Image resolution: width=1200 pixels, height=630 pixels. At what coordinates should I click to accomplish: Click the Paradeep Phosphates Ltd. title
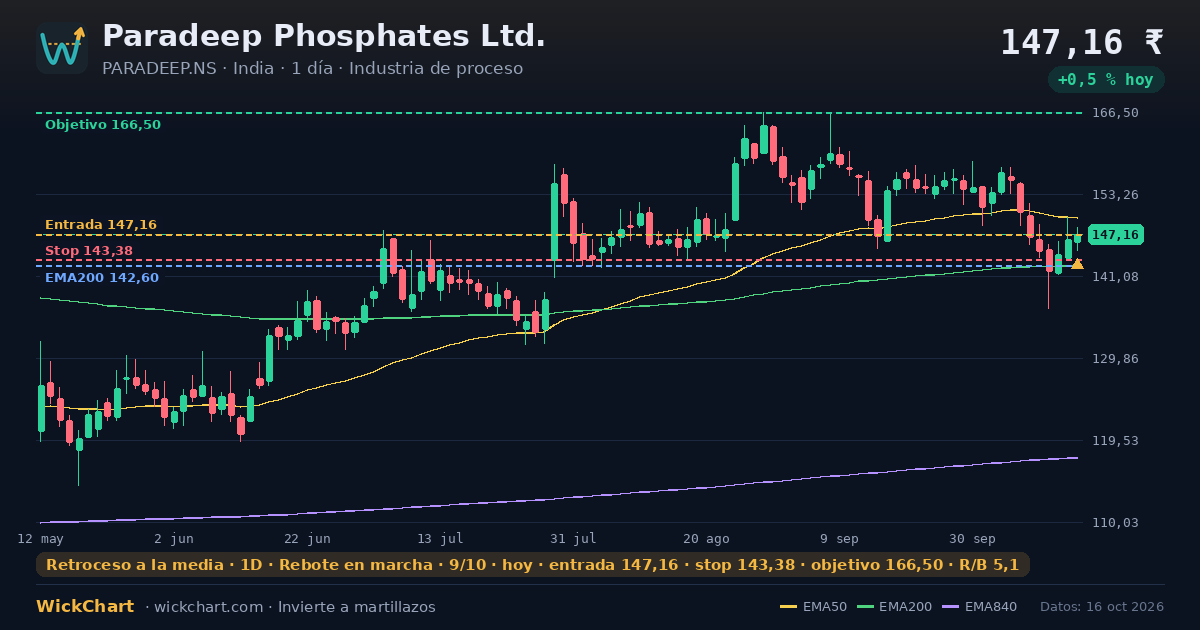[324, 36]
